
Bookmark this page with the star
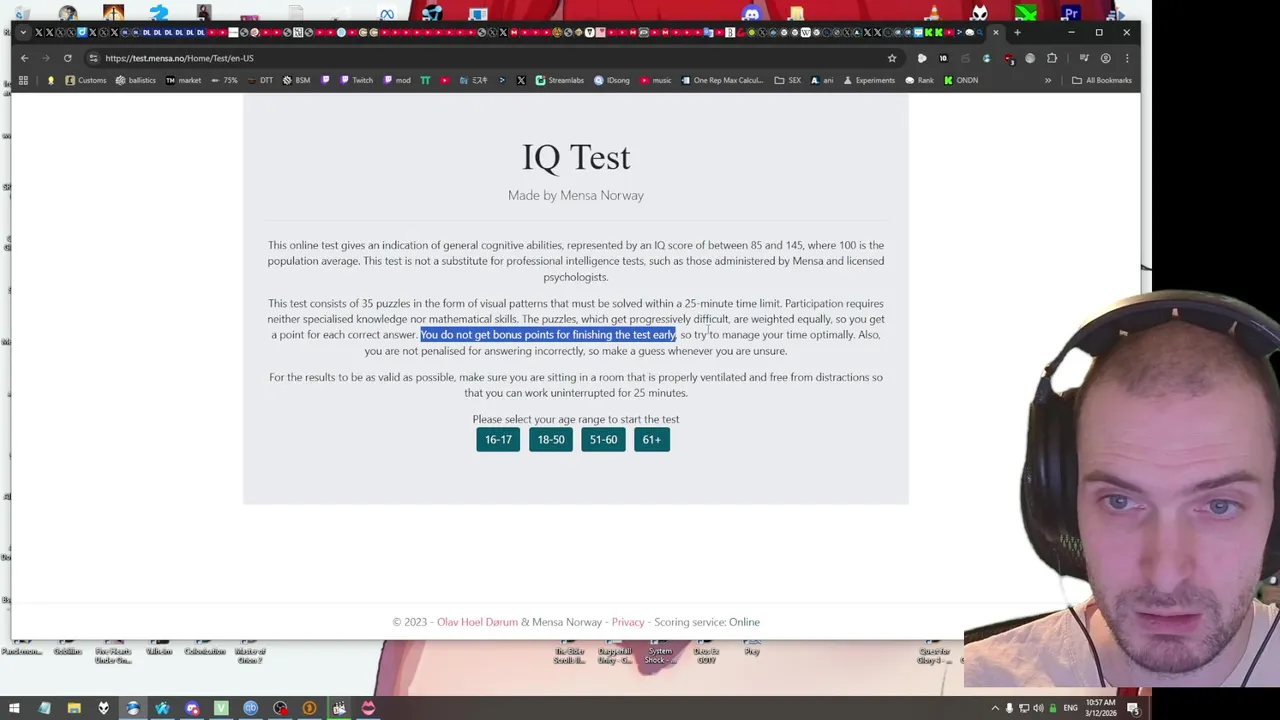(x=892, y=58)
